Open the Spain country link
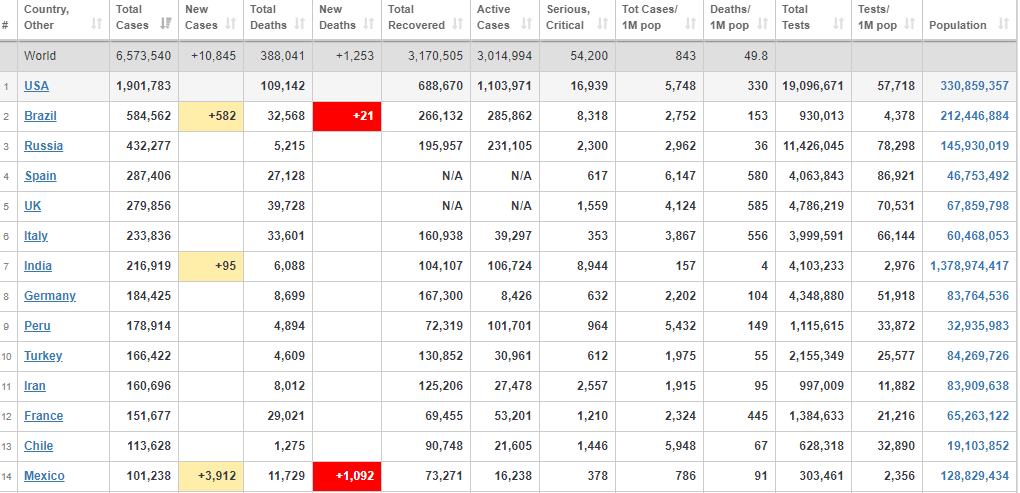The image size is (1020, 493). (x=40, y=176)
